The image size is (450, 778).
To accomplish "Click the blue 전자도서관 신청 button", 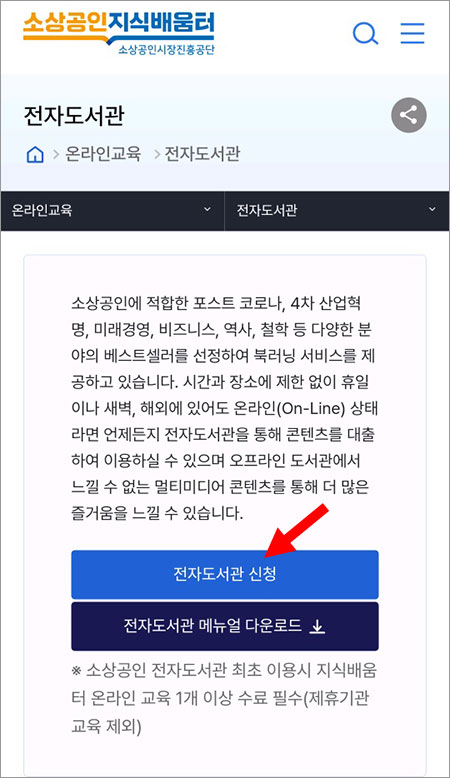I will click(225, 574).
